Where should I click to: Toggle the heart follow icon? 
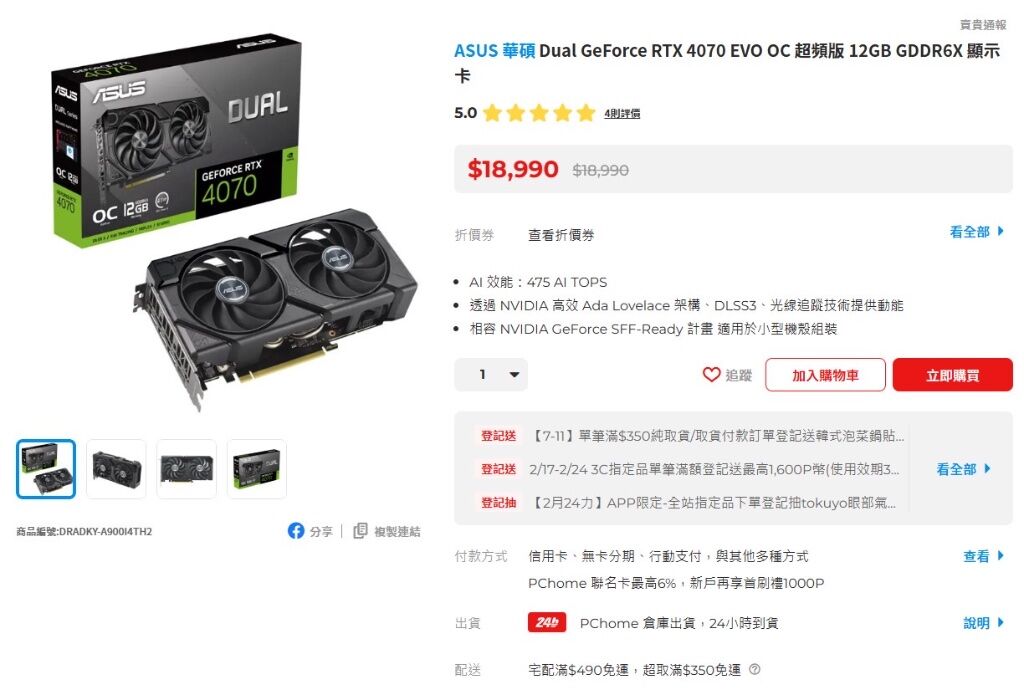coord(711,374)
